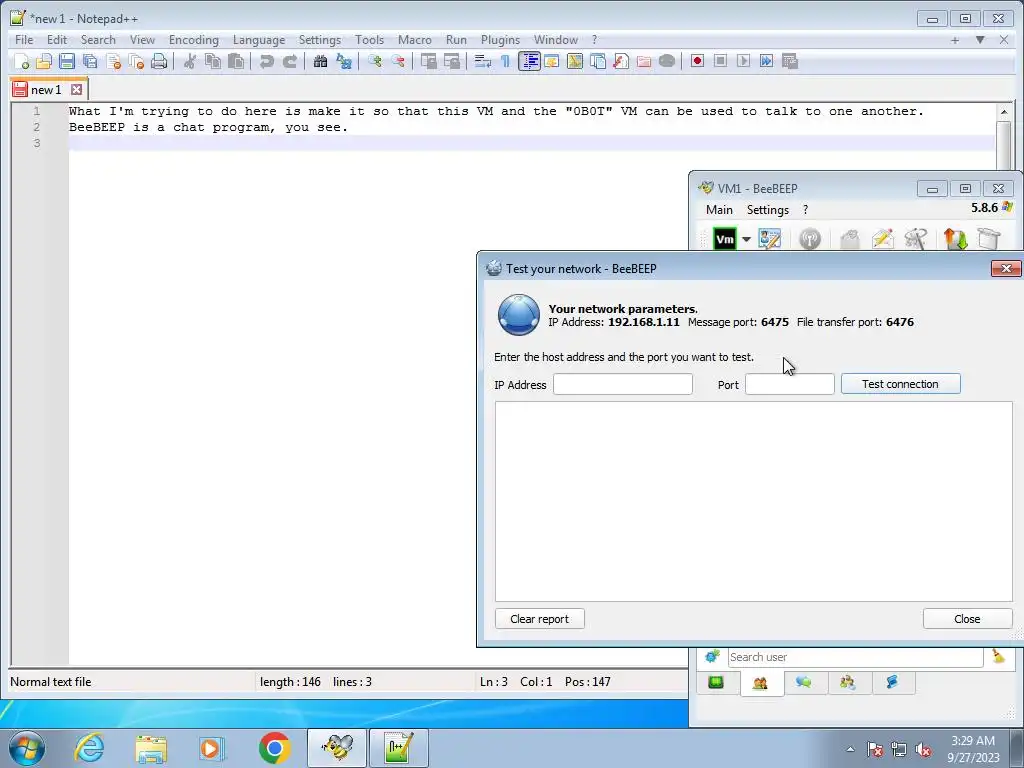The image size is (1024, 768).
Task: Click the Notepad++ vertical scrollbar up arrow
Action: [1004, 112]
